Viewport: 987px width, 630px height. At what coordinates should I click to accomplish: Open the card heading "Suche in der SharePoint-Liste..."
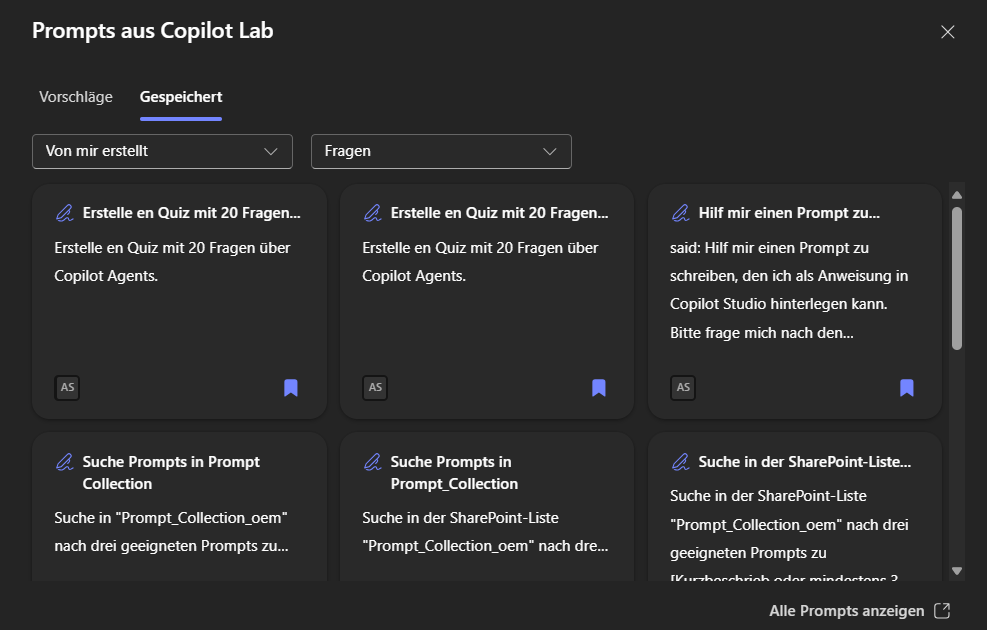[x=804, y=462]
